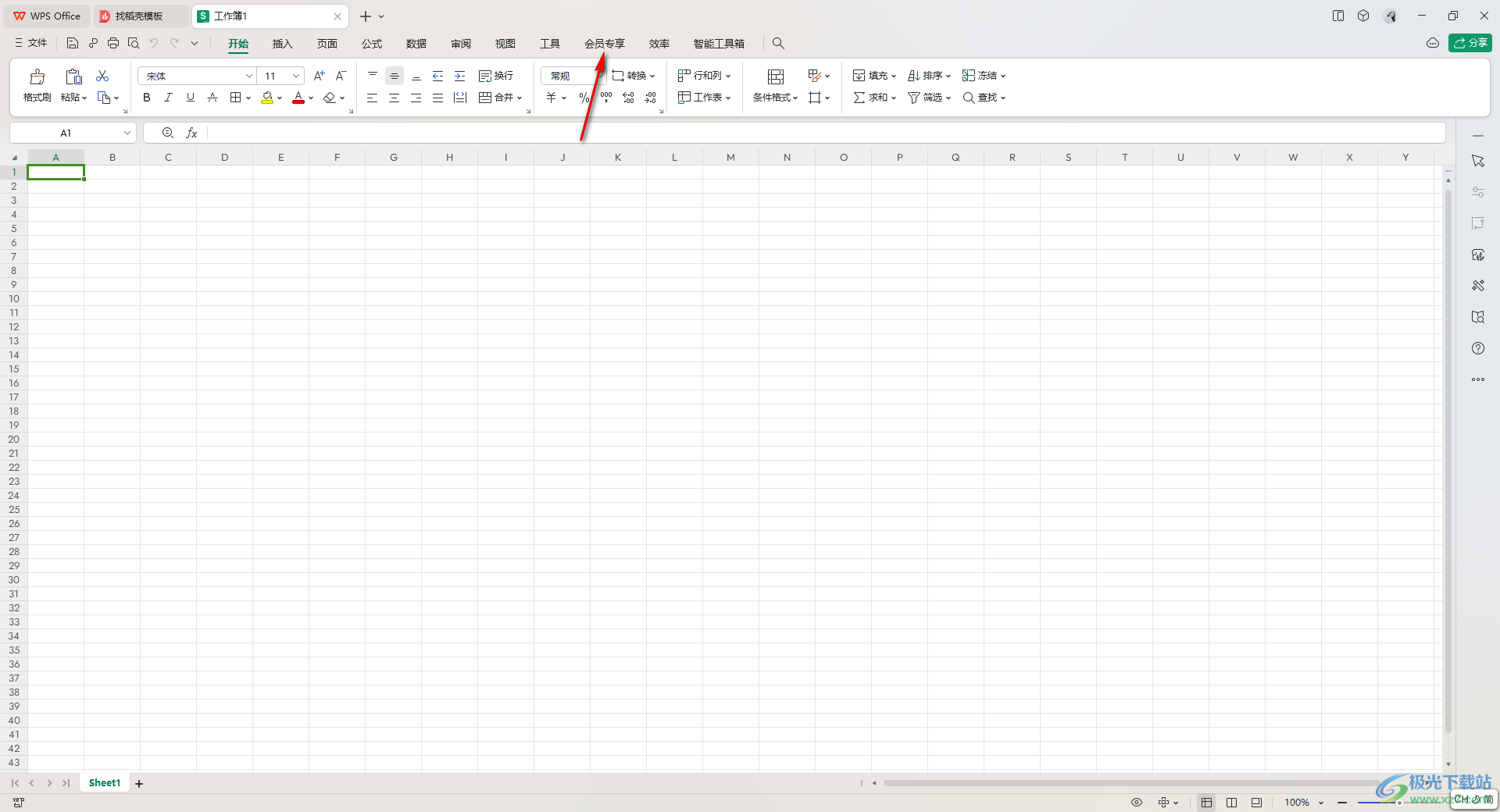Click the 筛选 (Filter) button

pyautogui.click(x=929, y=98)
